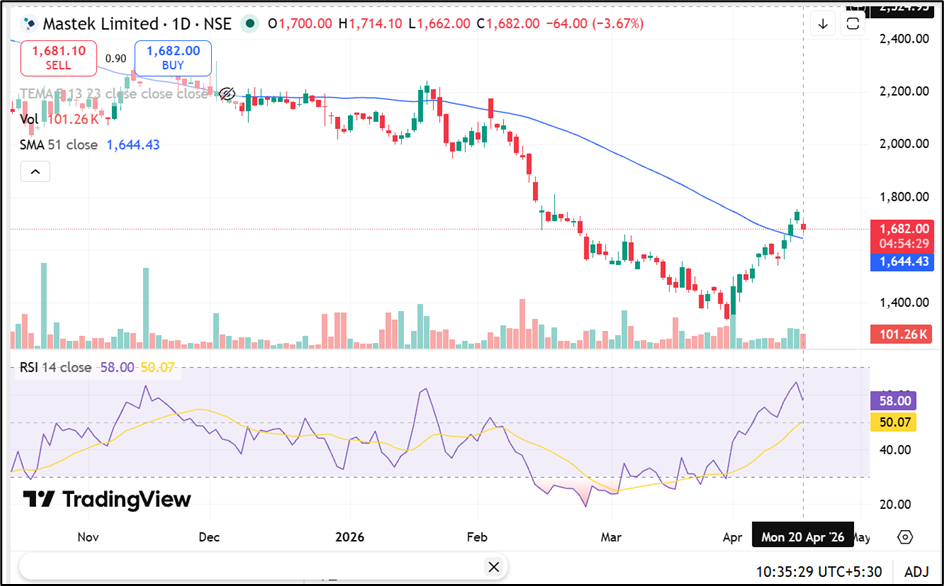This screenshot has height=586, width=944.
Task: Open the 1D interval selector in title
Action: 179,23
